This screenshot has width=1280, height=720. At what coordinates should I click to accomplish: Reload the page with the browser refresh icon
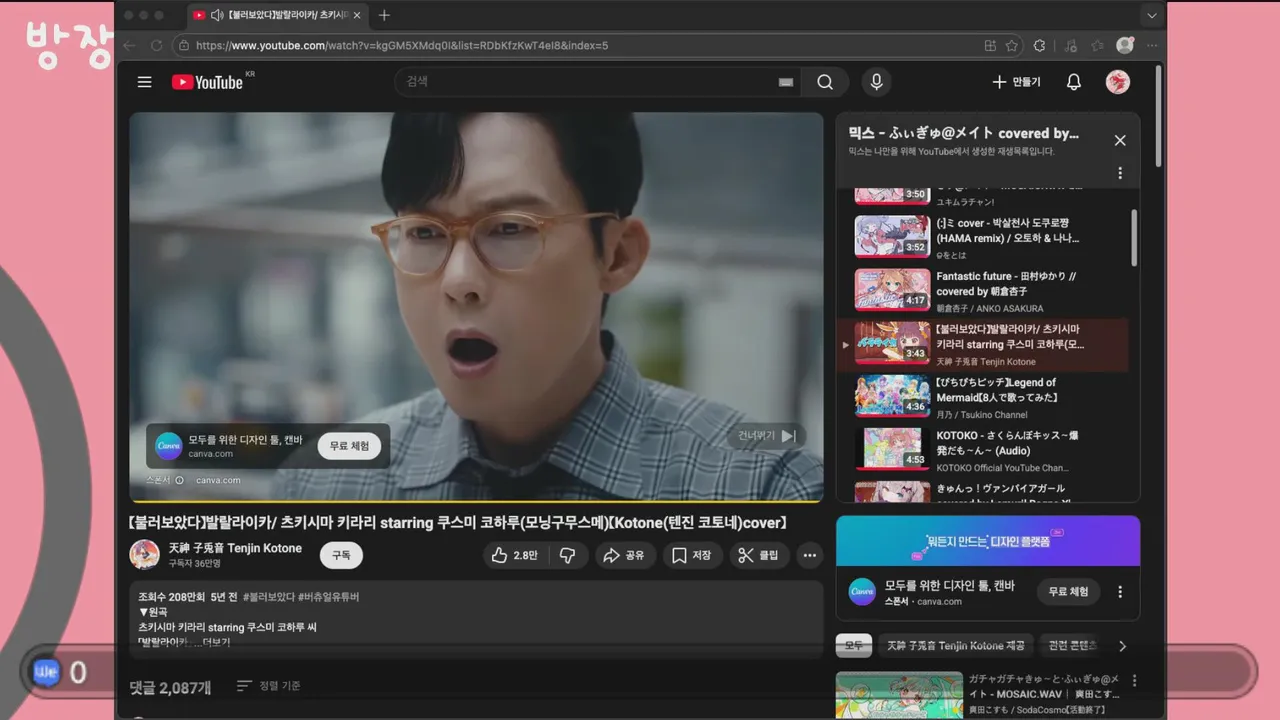[157, 45]
